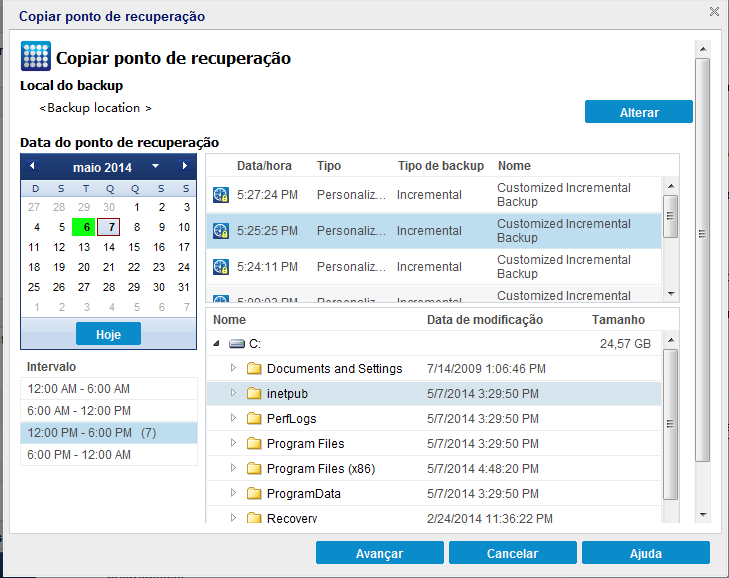Sort by Tipo de backup column header
729x578 pixels.
[x=441, y=166]
